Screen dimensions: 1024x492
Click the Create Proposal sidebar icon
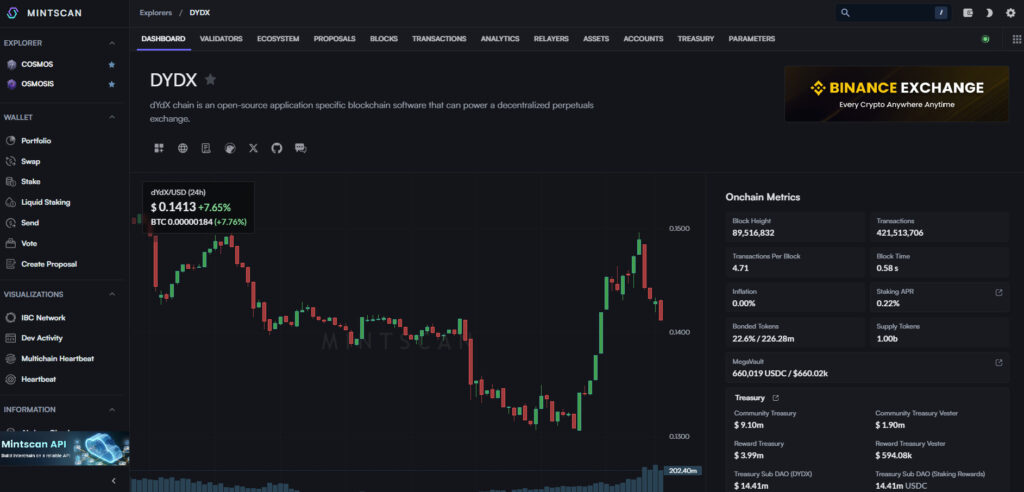(10, 264)
